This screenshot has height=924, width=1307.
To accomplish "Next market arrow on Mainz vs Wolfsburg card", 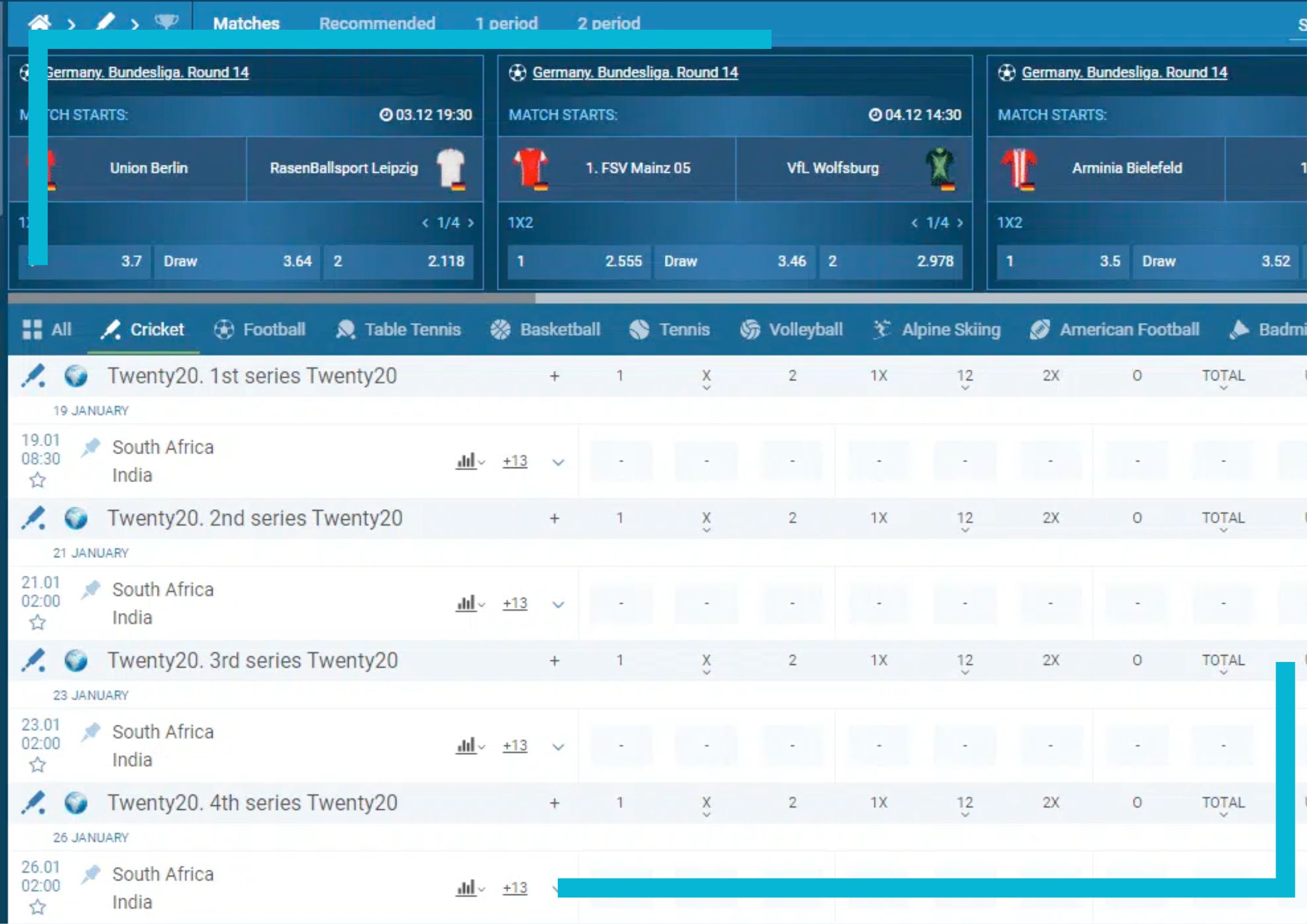I will pos(959,223).
